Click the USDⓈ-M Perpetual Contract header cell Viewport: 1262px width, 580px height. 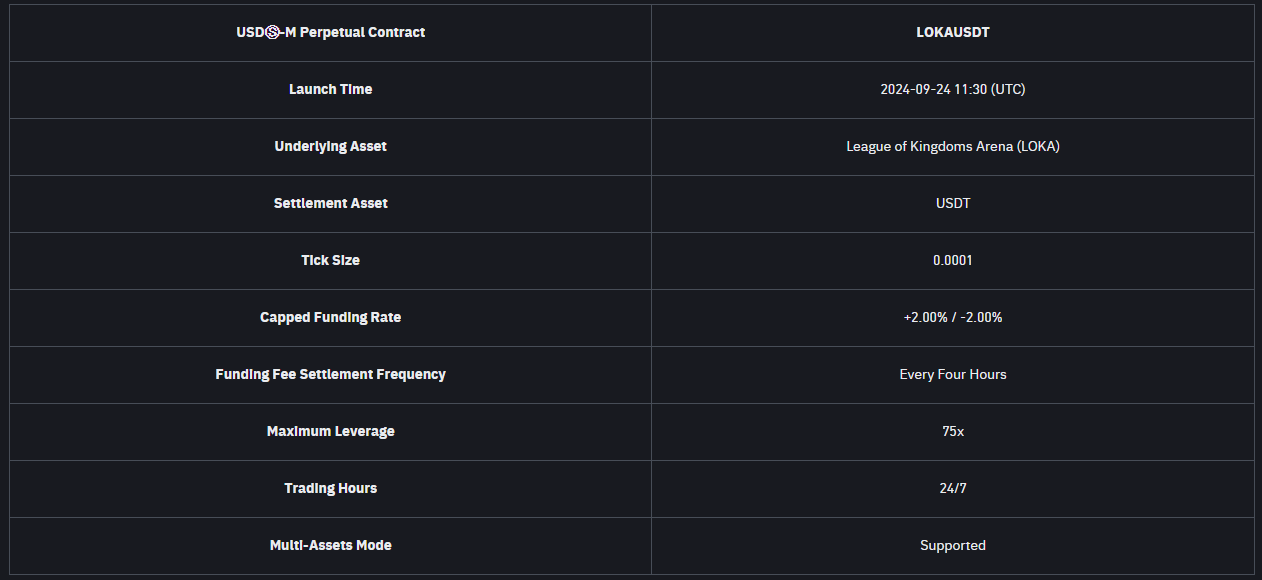(330, 32)
